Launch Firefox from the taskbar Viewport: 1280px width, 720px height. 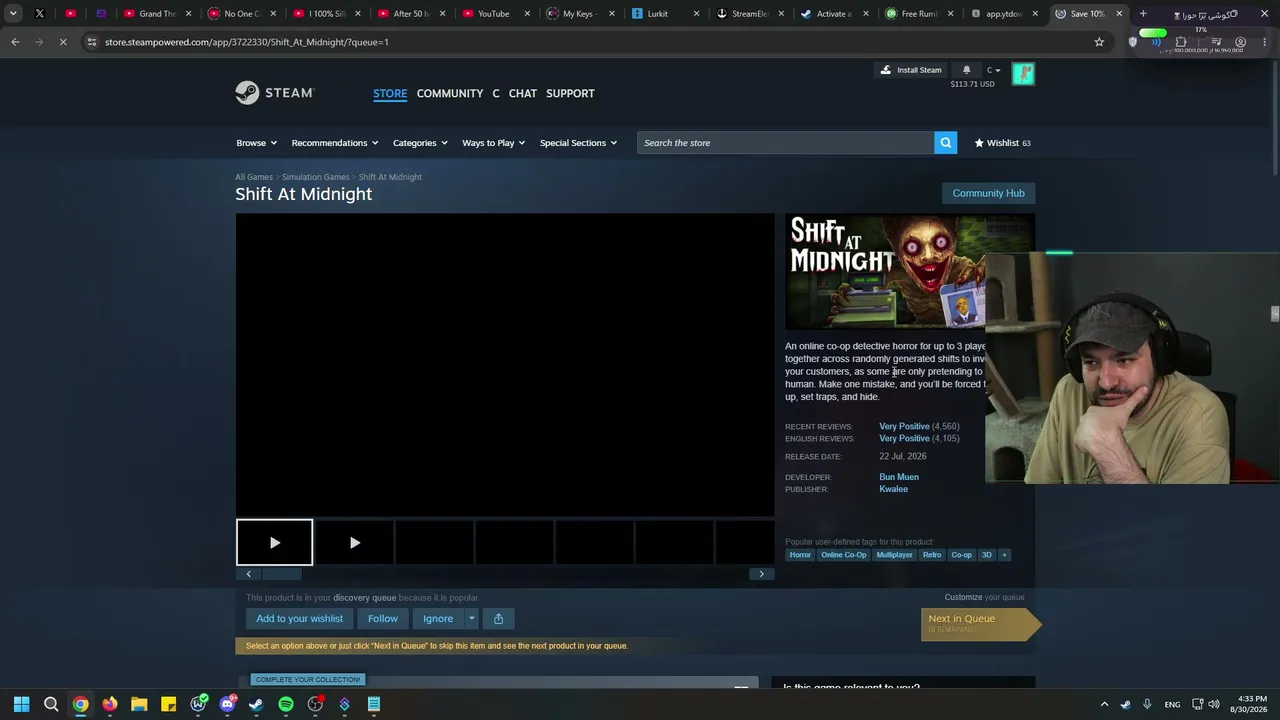point(110,704)
